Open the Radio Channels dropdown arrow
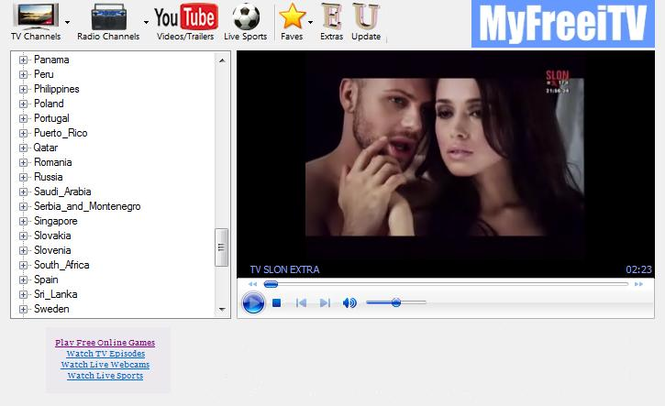 [146, 22]
